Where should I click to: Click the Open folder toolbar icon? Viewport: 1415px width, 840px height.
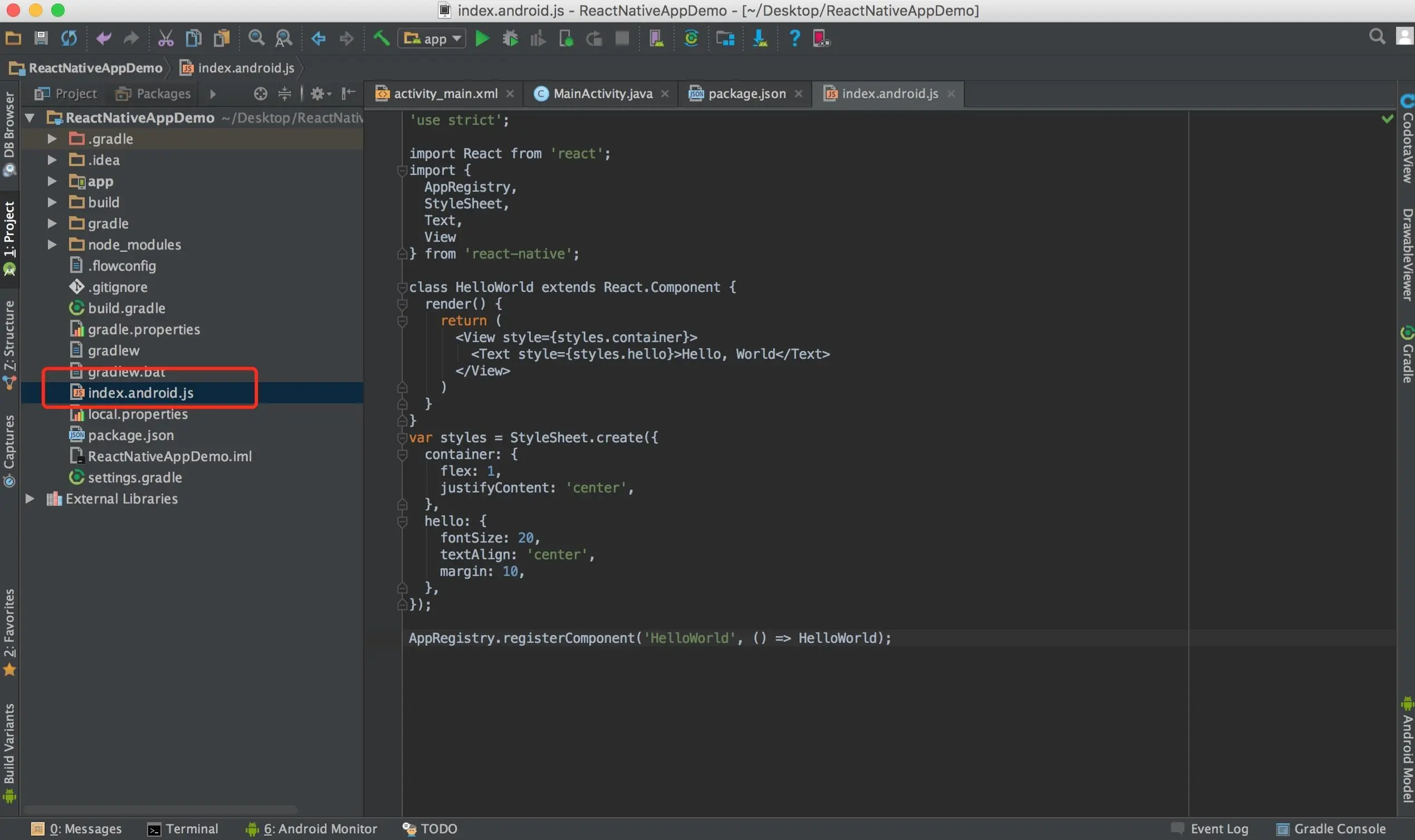coord(13,38)
